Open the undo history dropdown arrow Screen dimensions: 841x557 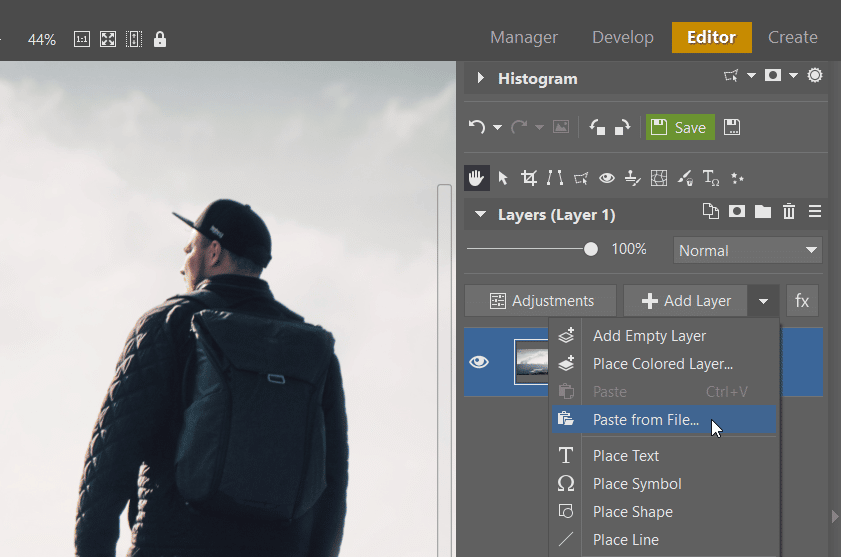[x=497, y=128]
